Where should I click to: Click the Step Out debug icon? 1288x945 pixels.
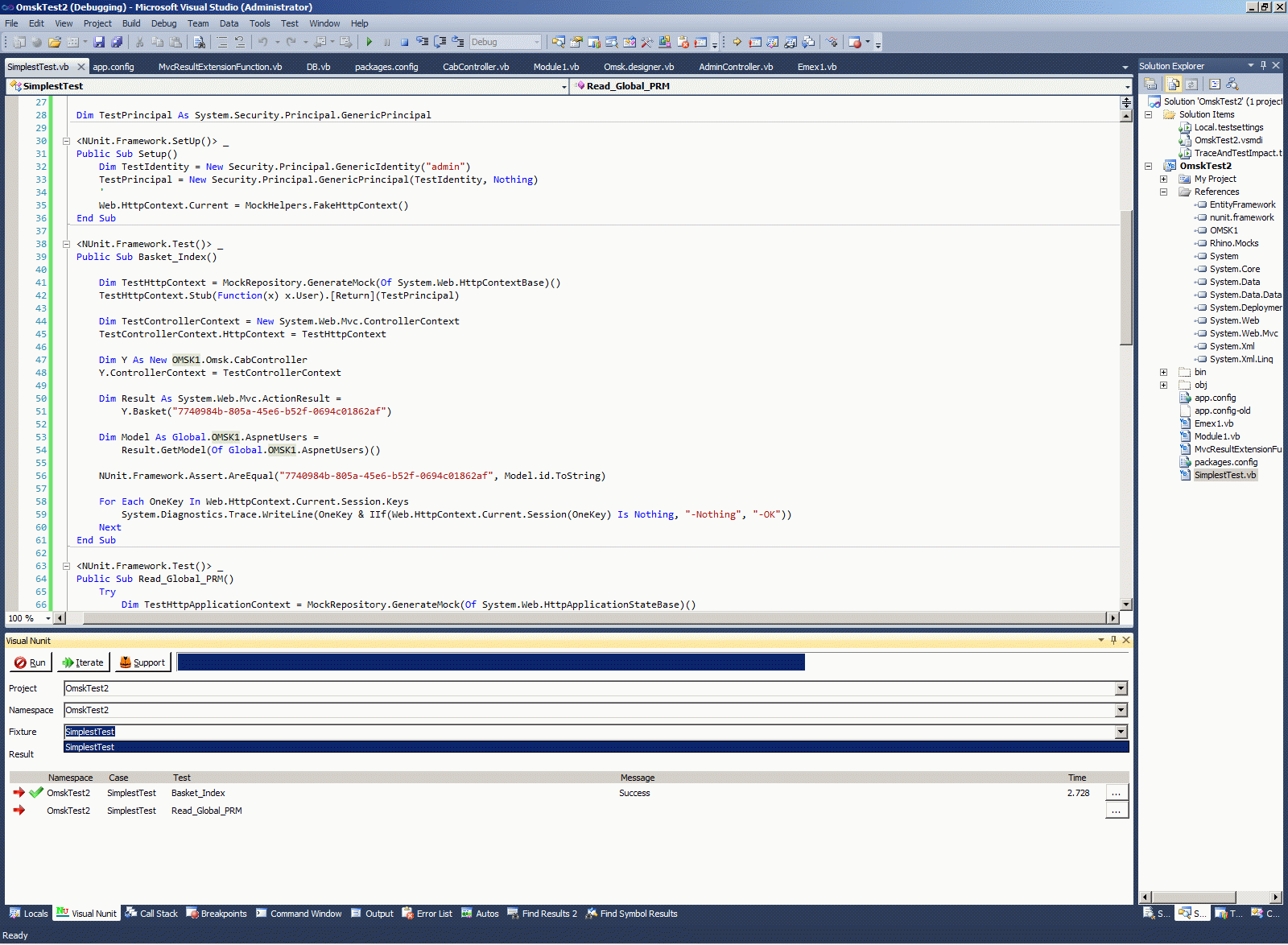tap(458, 42)
